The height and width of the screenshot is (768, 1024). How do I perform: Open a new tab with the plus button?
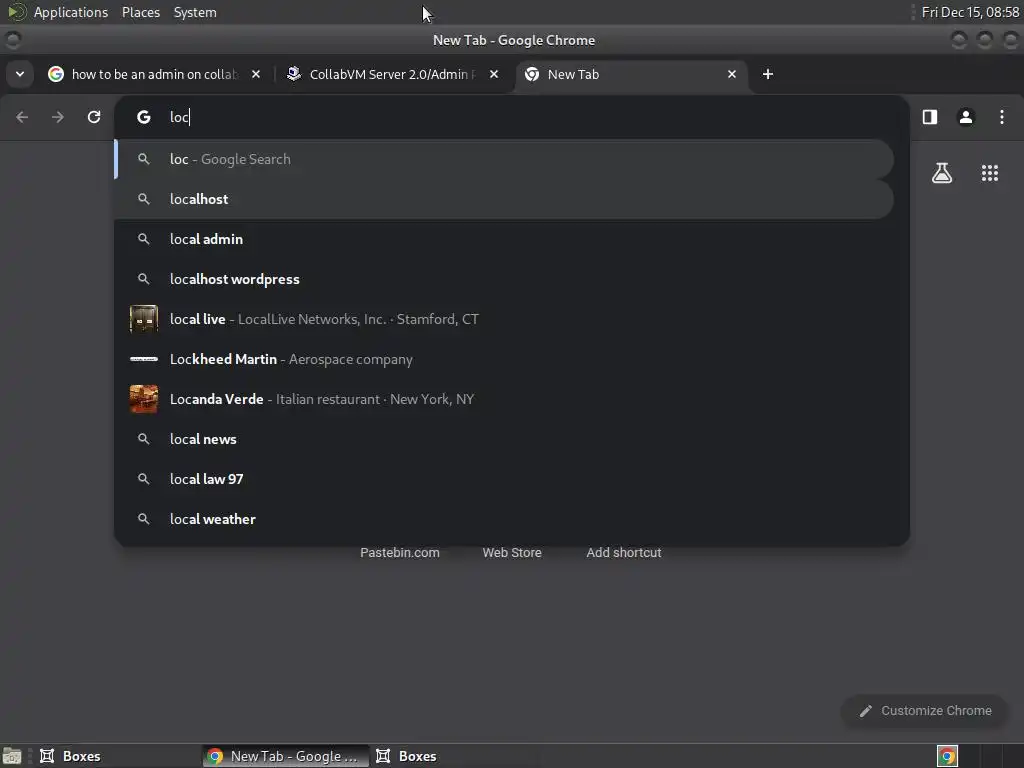768,74
